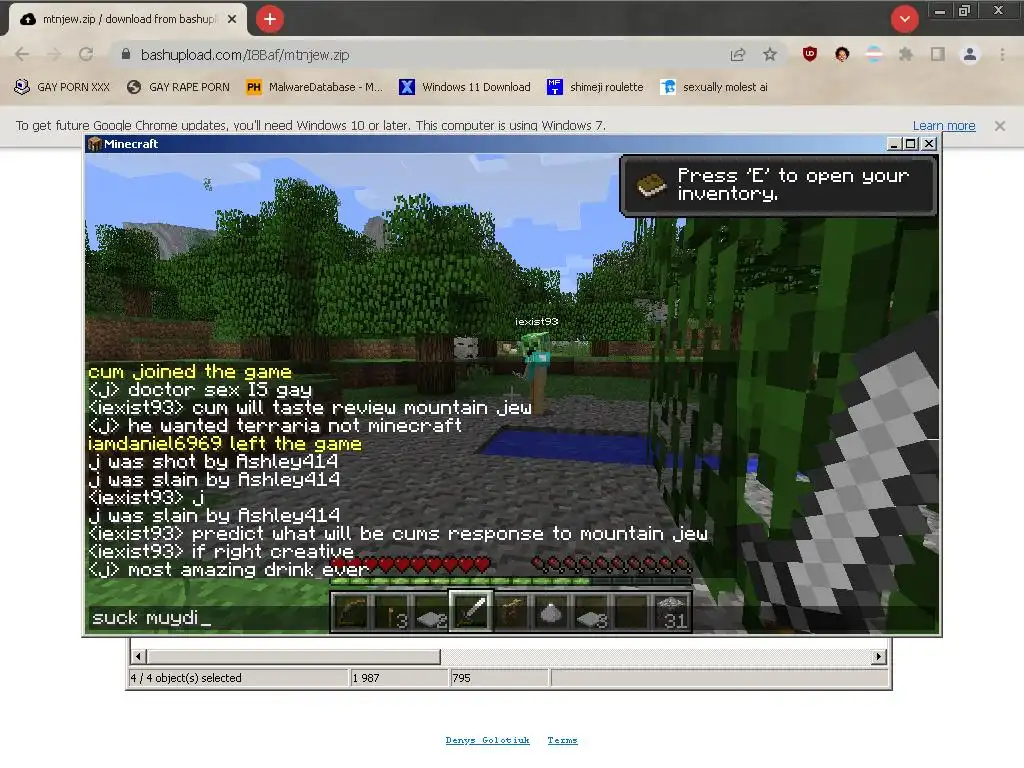Click 'he wanted terraria not minecraft' chat line

pyautogui.click(x=275, y=426)
